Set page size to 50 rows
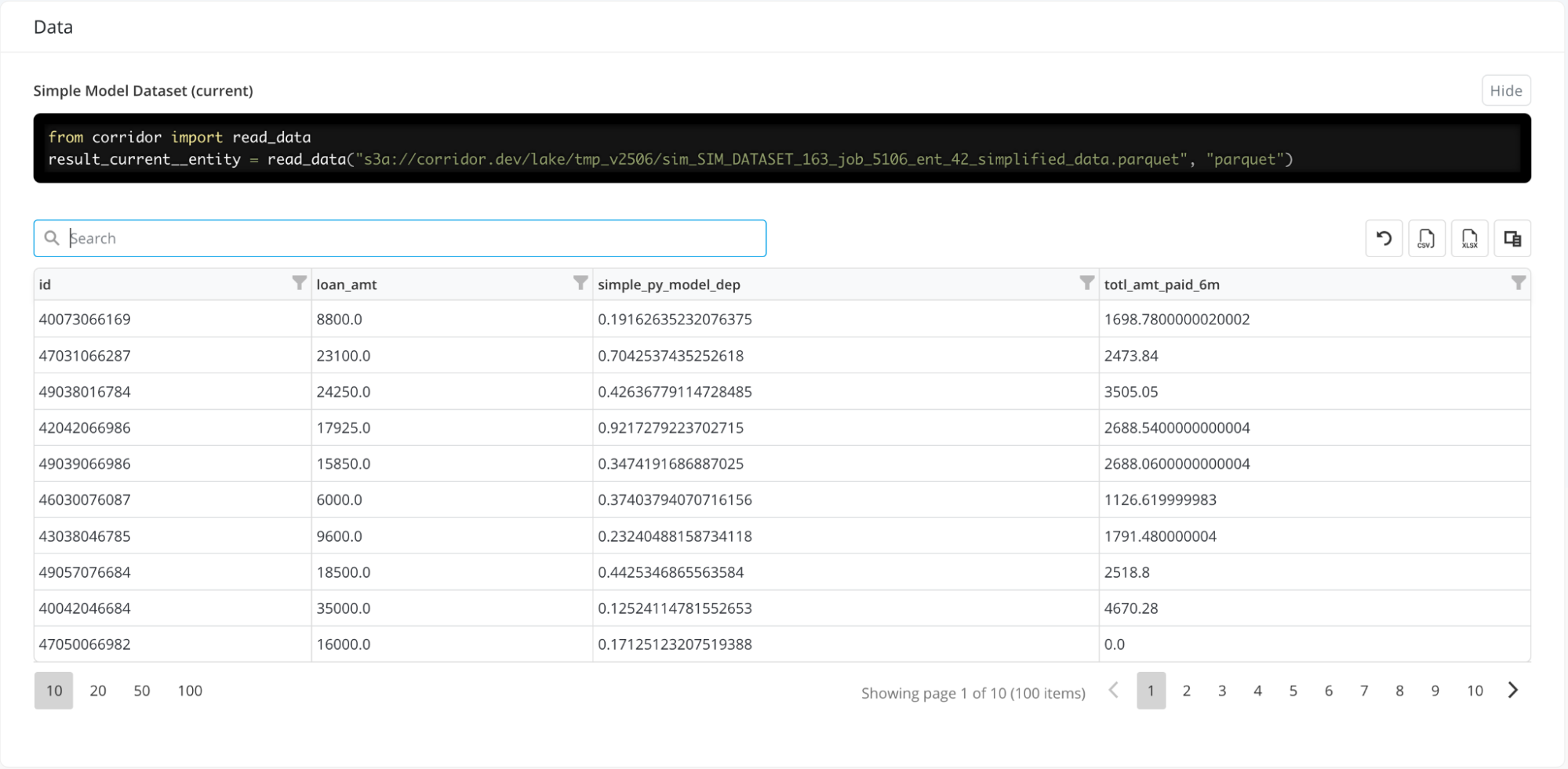This screenshot has height=769, width=1568. tap(142, 691)
